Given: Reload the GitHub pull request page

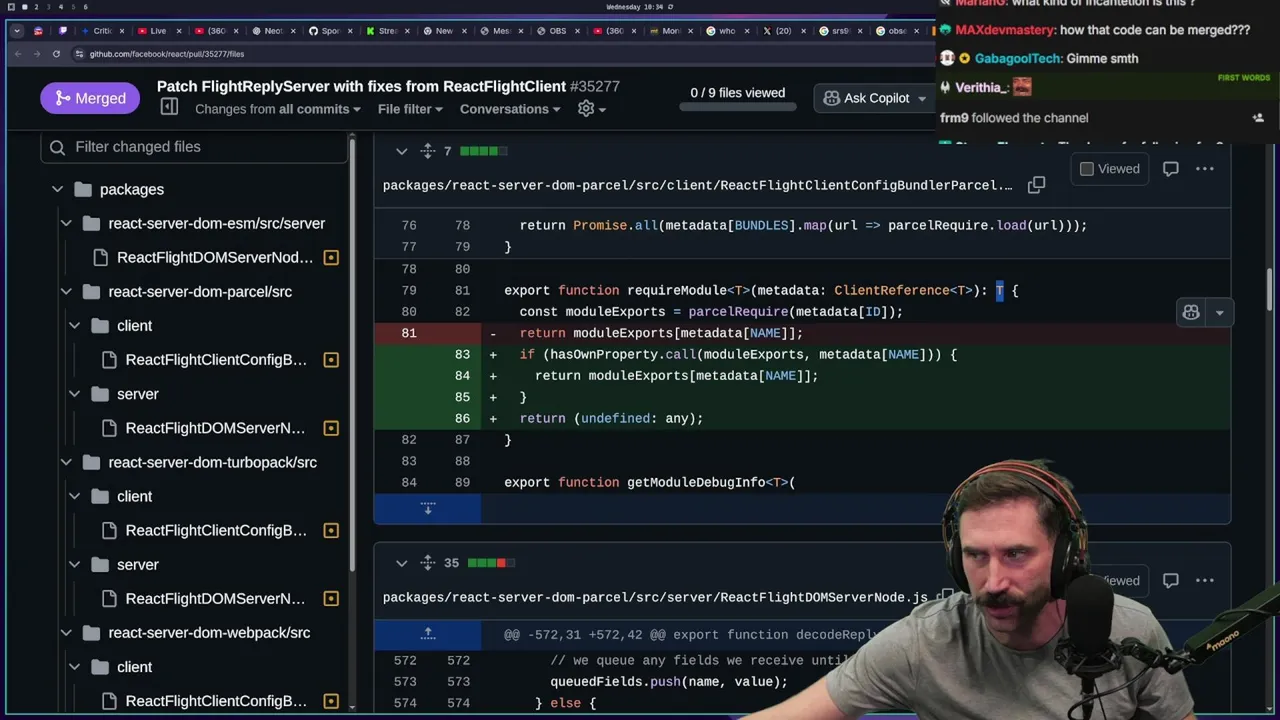Looking at the screenshot, I should (56, 54).
